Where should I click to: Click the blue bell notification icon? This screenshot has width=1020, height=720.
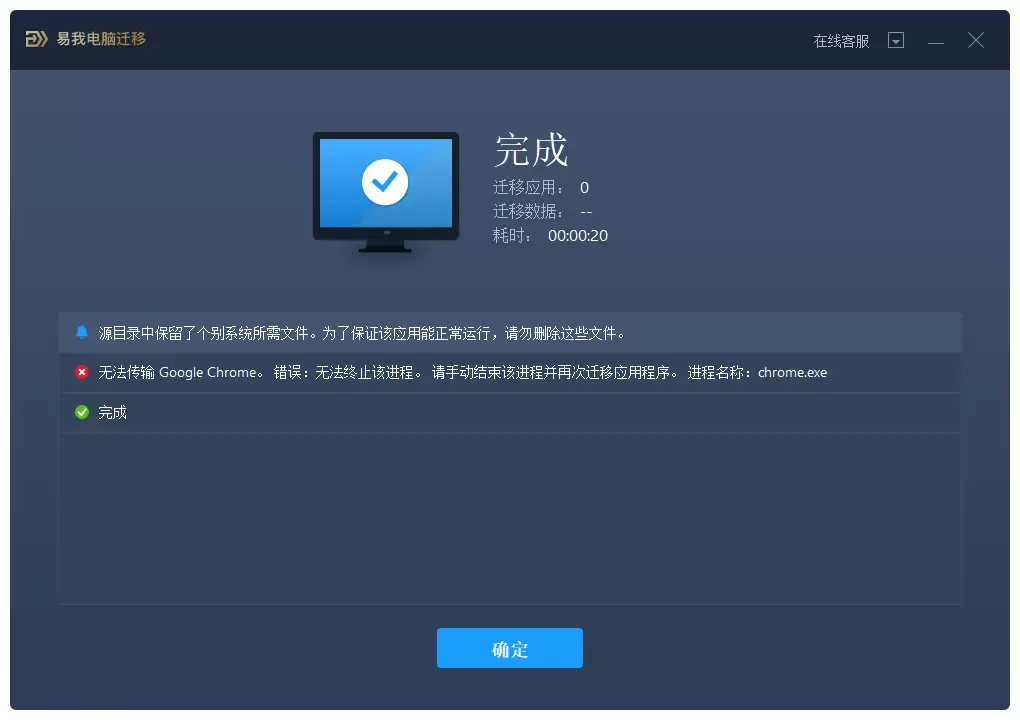tap(82, 332)
